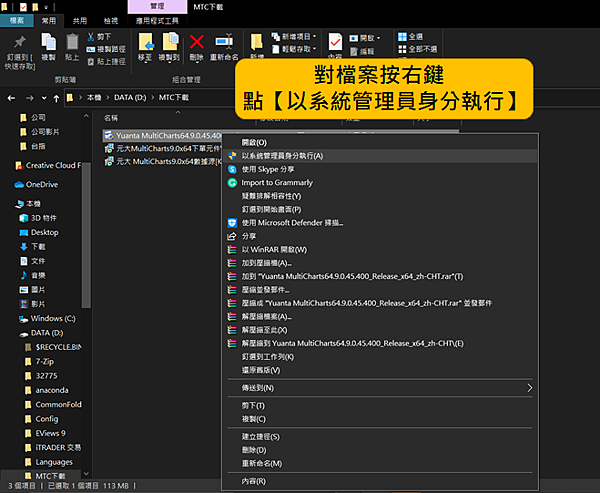
Task: Open Creative Cloud Files in navigation pane
Action: [48, 165]
